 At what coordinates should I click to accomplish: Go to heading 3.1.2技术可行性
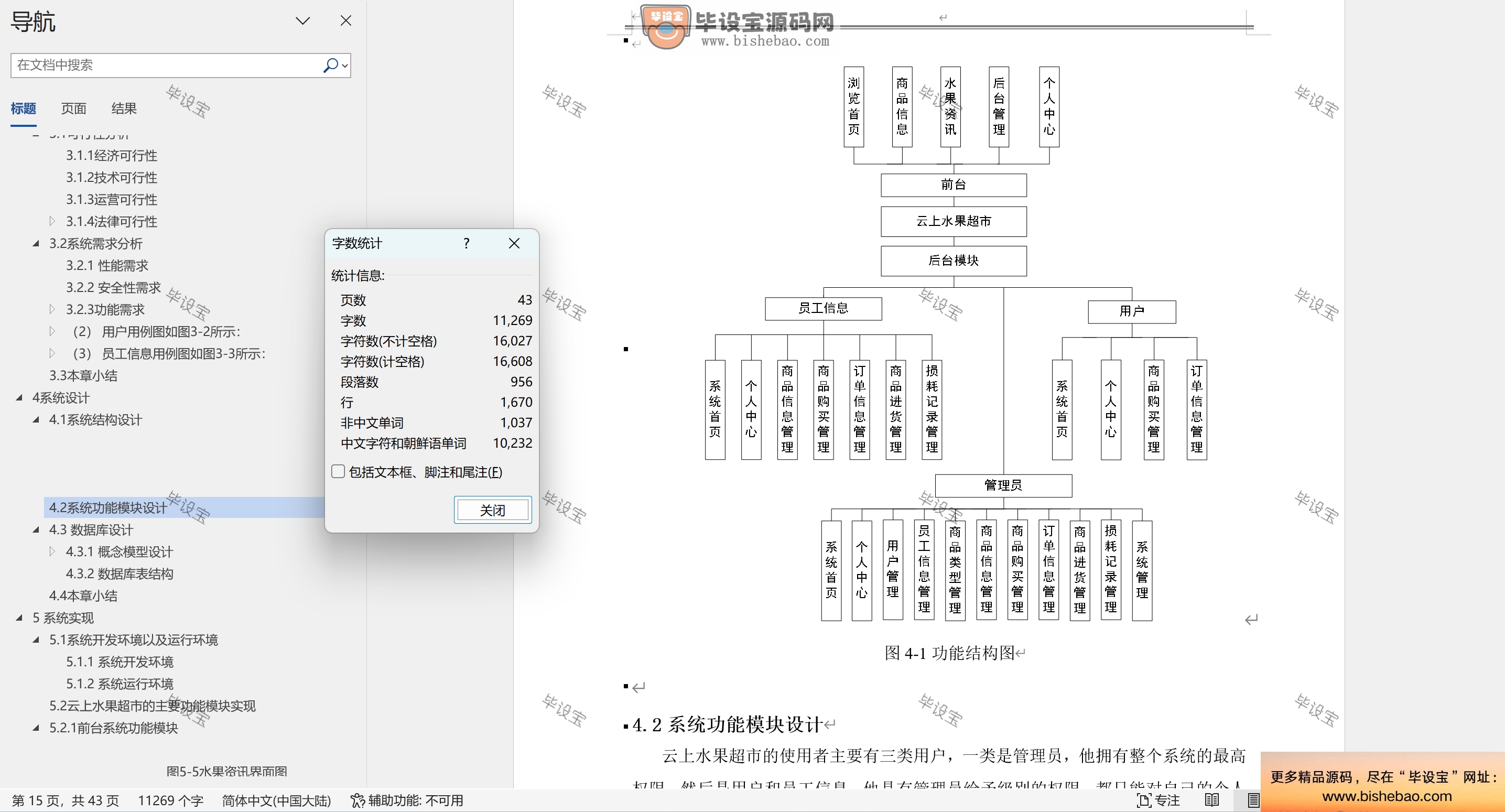[112, 178]
